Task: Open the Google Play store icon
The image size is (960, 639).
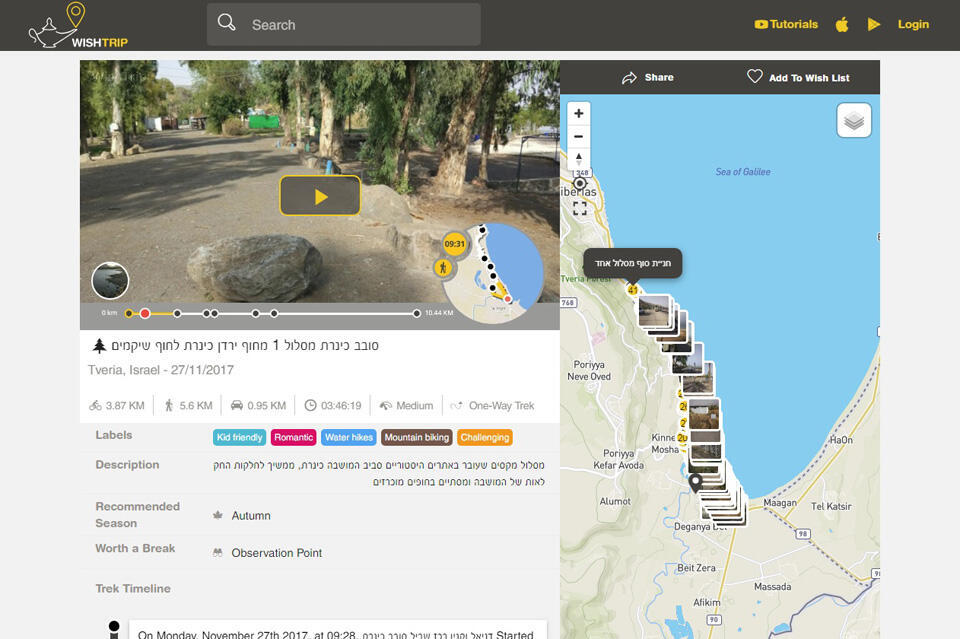Action: click(874, 25)
